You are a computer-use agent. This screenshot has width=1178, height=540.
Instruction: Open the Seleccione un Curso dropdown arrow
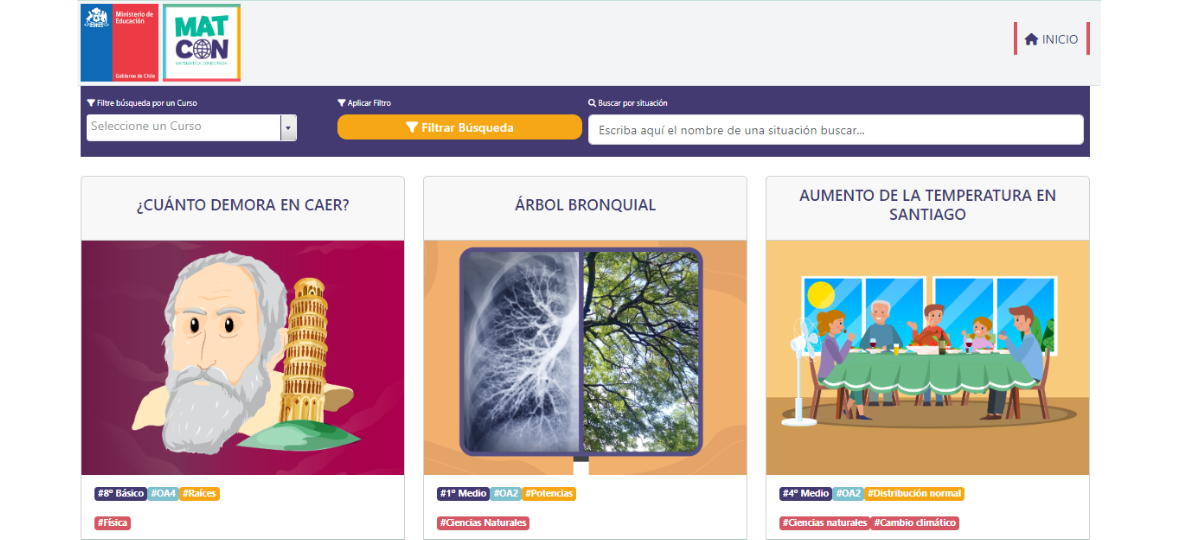(288, 128)
